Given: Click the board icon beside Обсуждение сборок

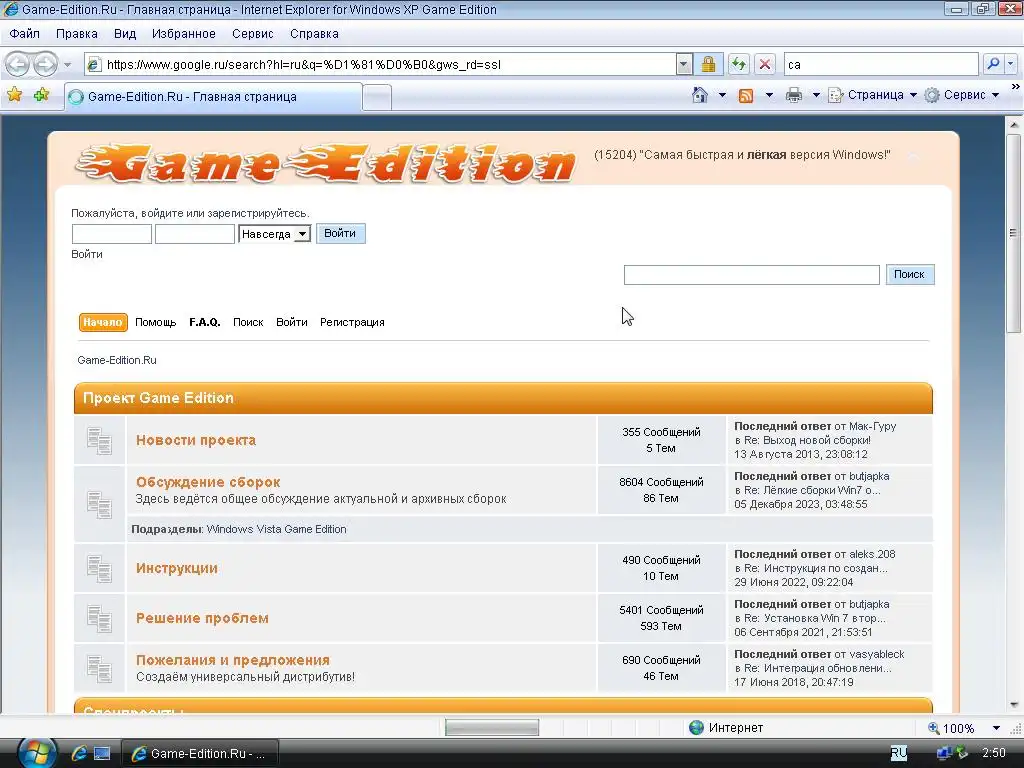Looking at the screenshot, I should (99, 504).
